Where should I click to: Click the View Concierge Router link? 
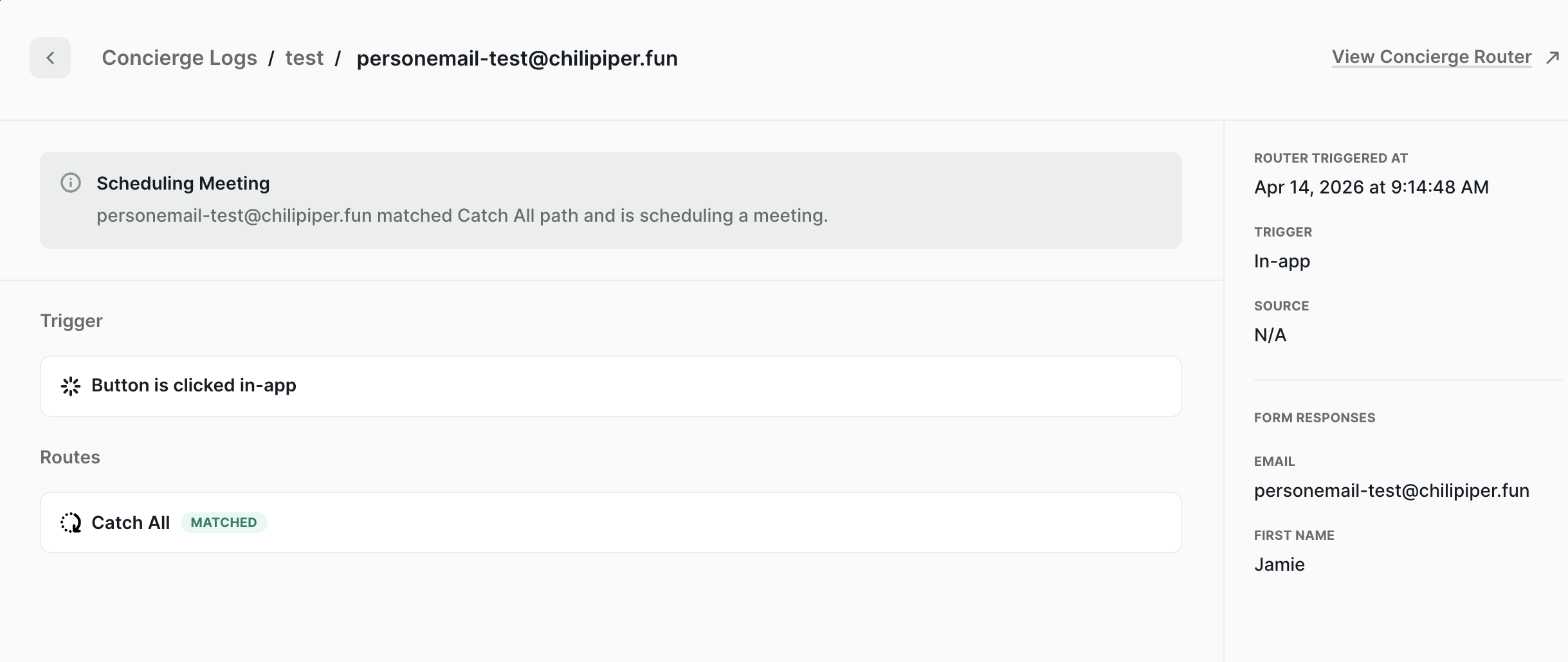click(1431, 57)
